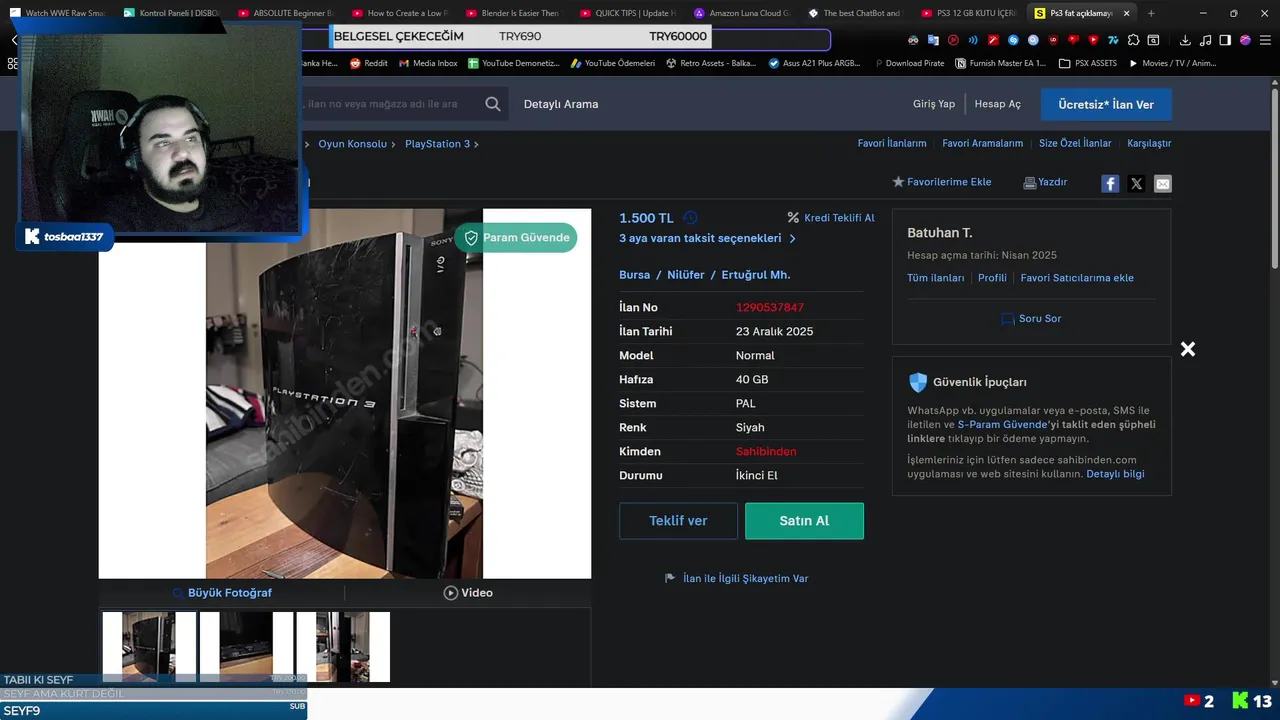Click the music note toolbar icon
1280x720 pixels.
pyautogui.click(x=1205, y=40)
